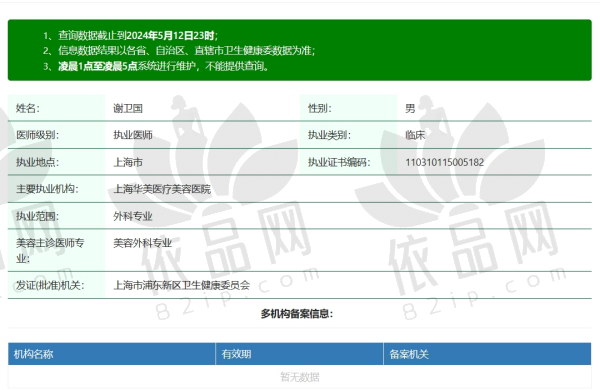The width and height of the screenshot is (600, 390).
Task: Select 上海华美医疗美容医院 text
Action: [162, 189]
